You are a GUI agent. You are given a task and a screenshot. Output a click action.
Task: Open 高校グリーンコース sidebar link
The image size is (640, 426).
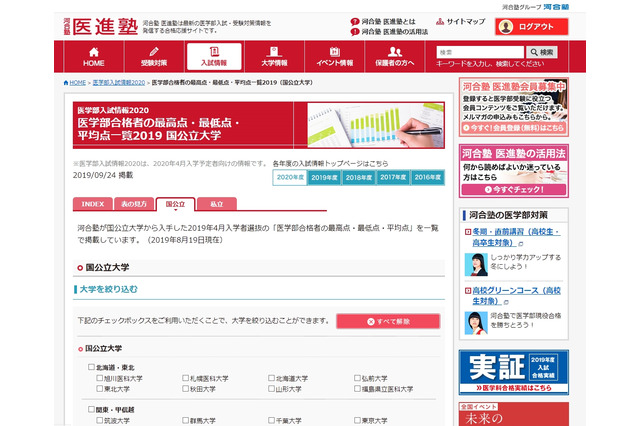[516, 296]
